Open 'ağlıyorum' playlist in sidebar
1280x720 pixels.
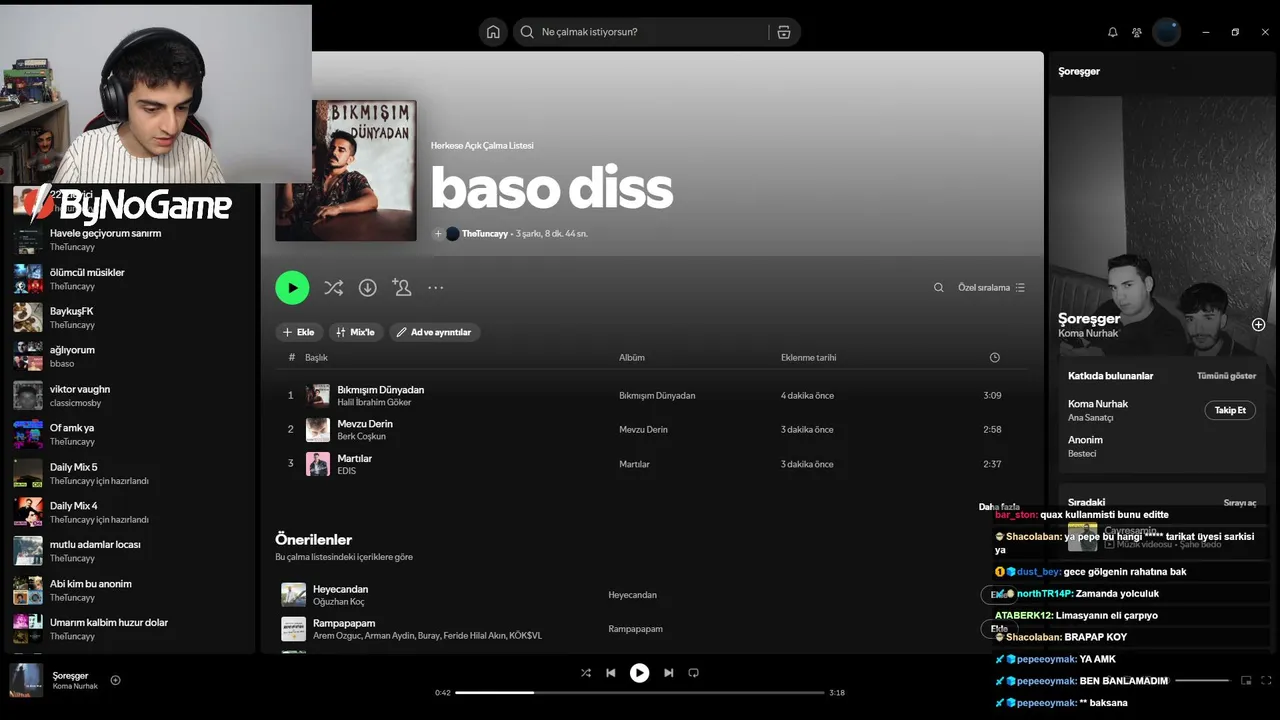click(130, 356)
